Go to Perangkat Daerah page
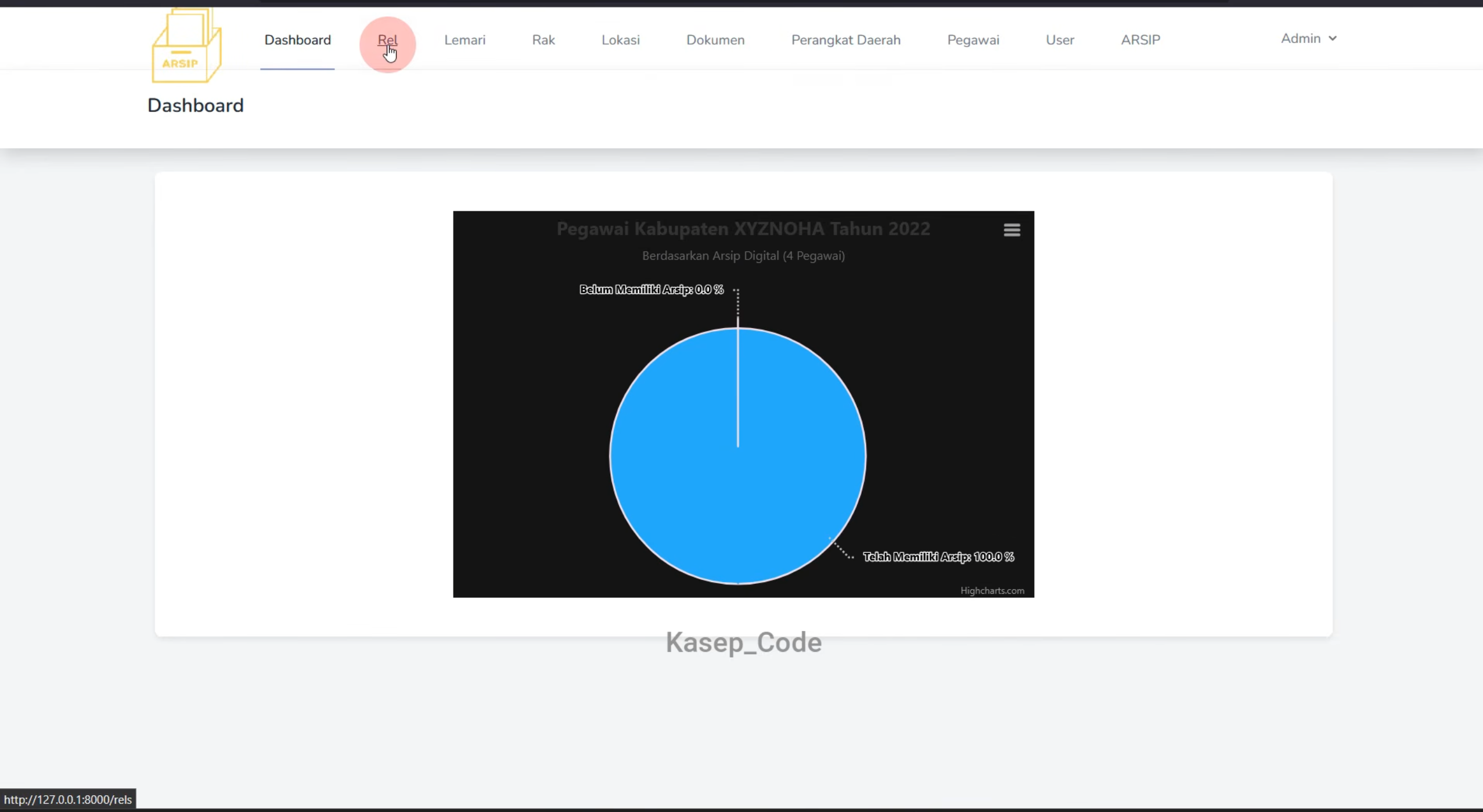 [845, 40]
